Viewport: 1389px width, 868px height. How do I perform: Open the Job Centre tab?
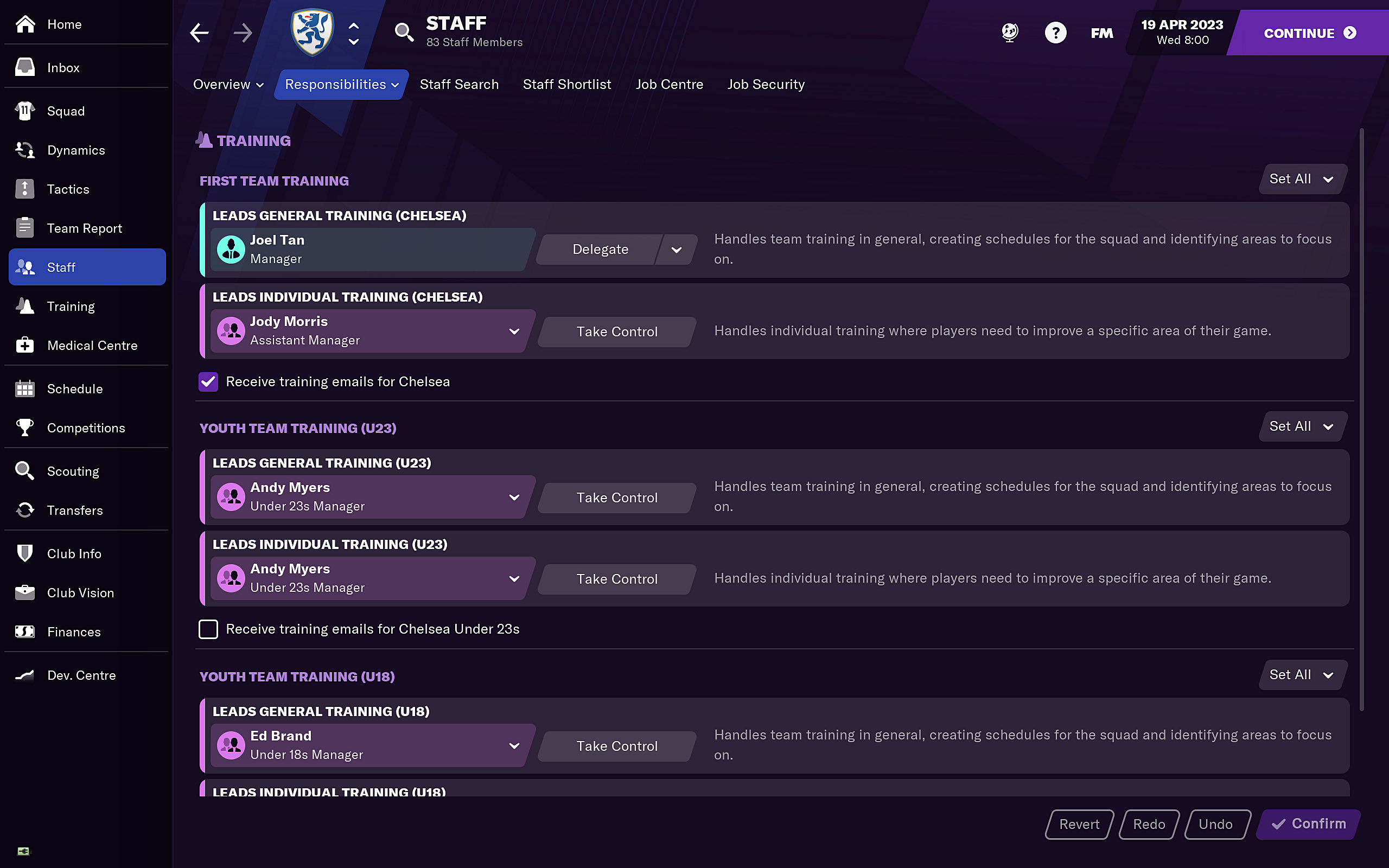pos(669,85)
